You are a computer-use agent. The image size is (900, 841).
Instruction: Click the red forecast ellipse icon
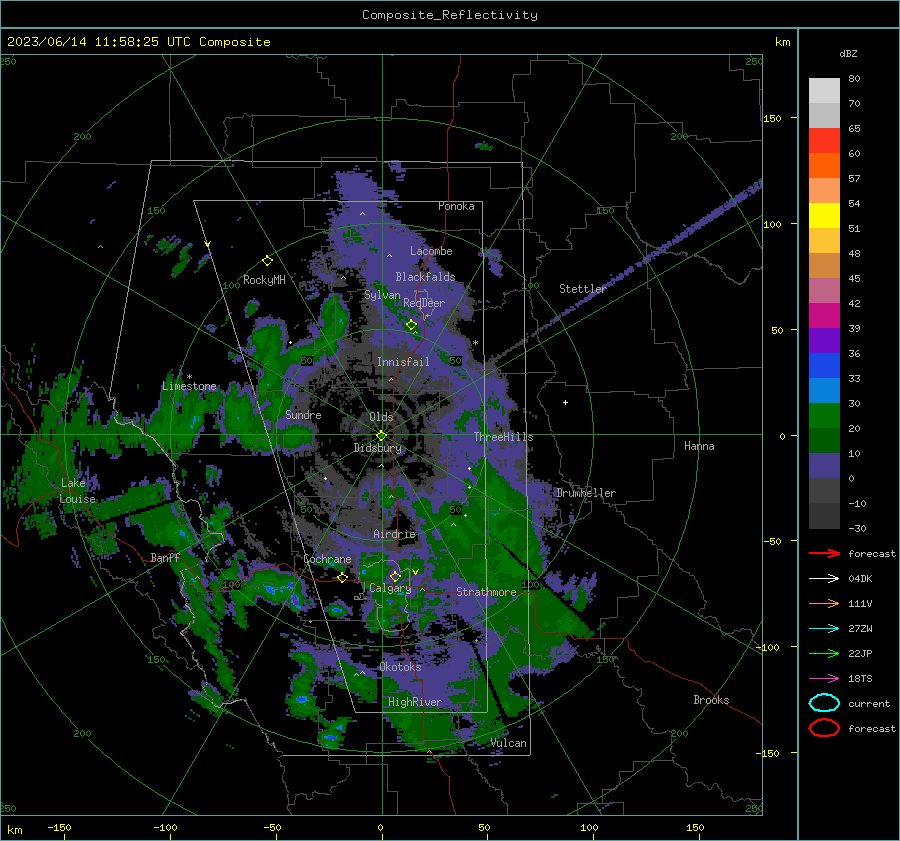(x=824, y=728)
